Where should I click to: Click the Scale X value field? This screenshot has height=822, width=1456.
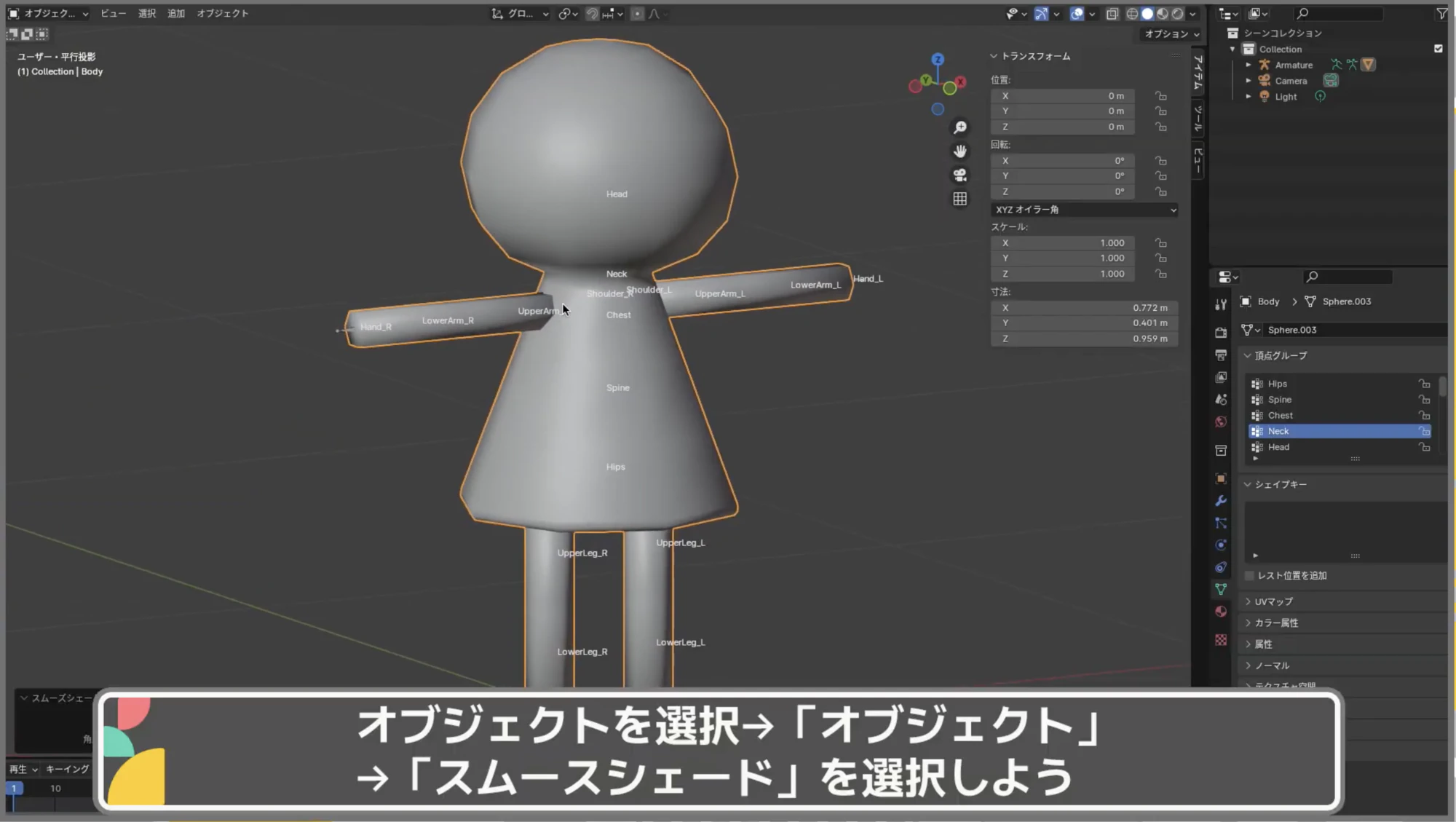(x=1063, y=243)
